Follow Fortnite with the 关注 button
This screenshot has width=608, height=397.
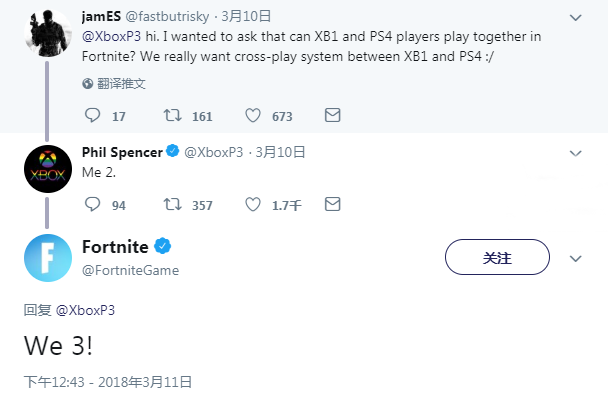pyautogui.click(x=497, y=257)
